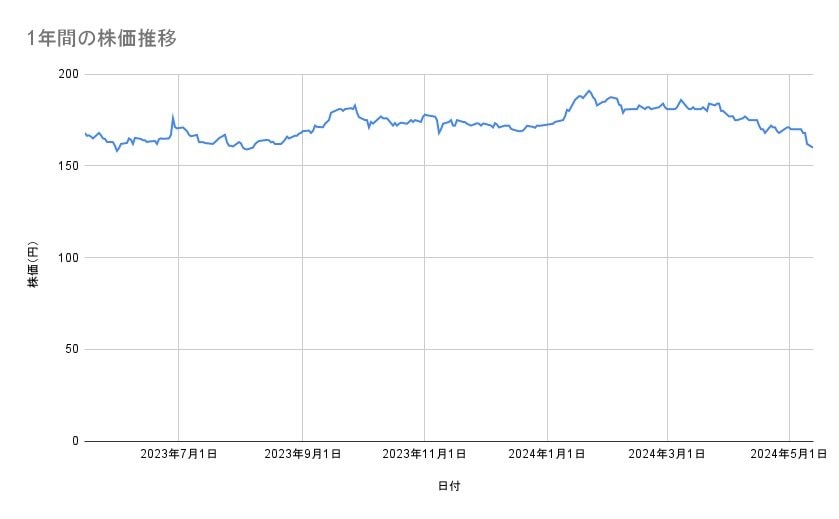839x519 pixels.
Task: Click the 150 label on the vertical axis
Action: point(69,166)
